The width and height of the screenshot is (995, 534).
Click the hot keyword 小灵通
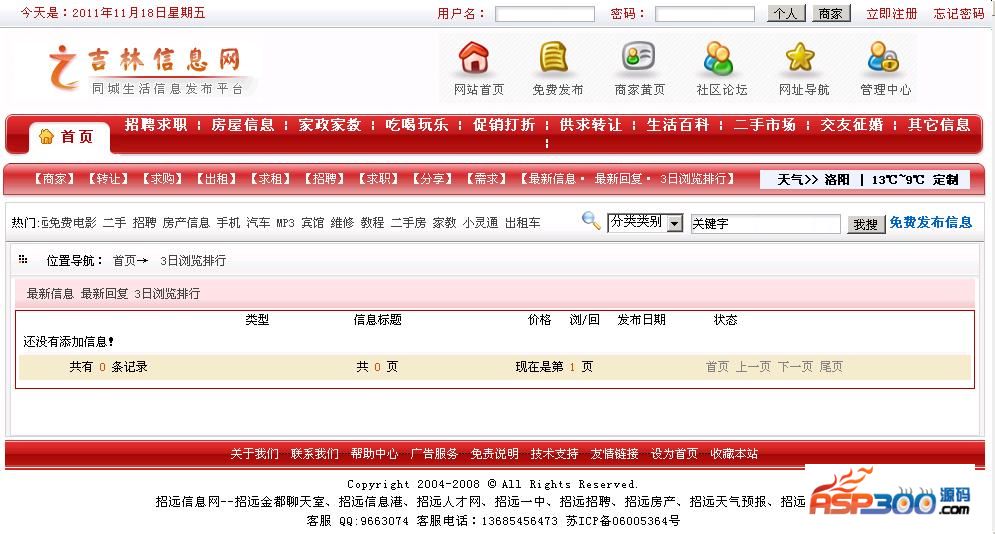tap(480, 223)
